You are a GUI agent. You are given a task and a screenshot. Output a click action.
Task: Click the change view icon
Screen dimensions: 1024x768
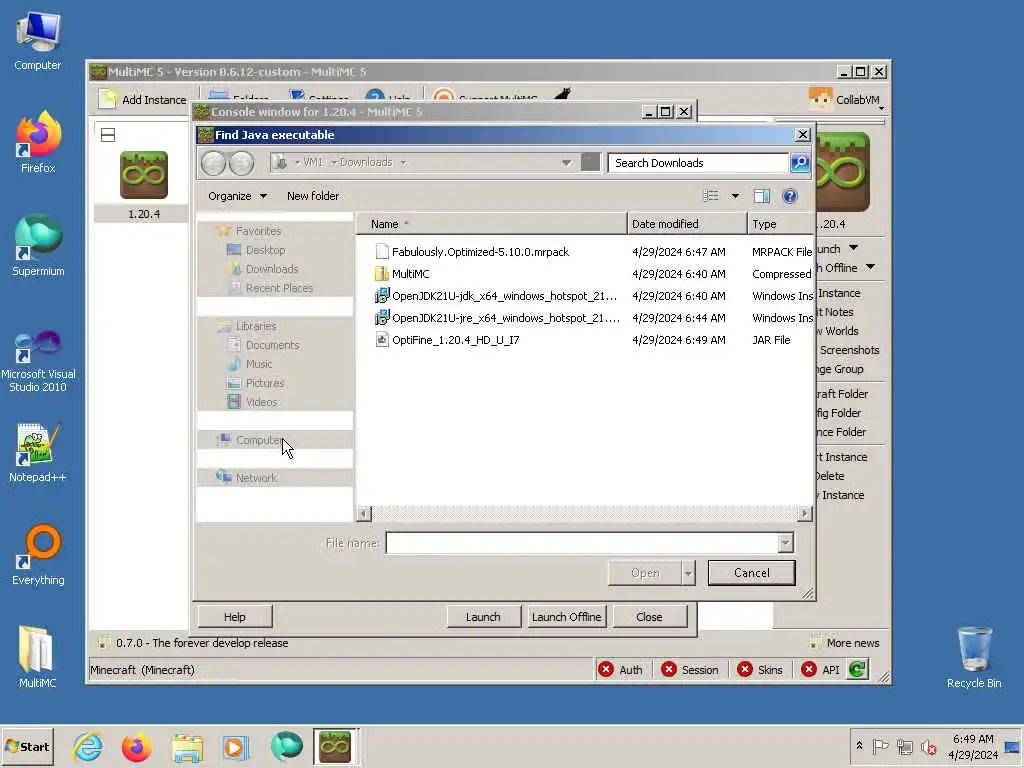pos(711,196)
